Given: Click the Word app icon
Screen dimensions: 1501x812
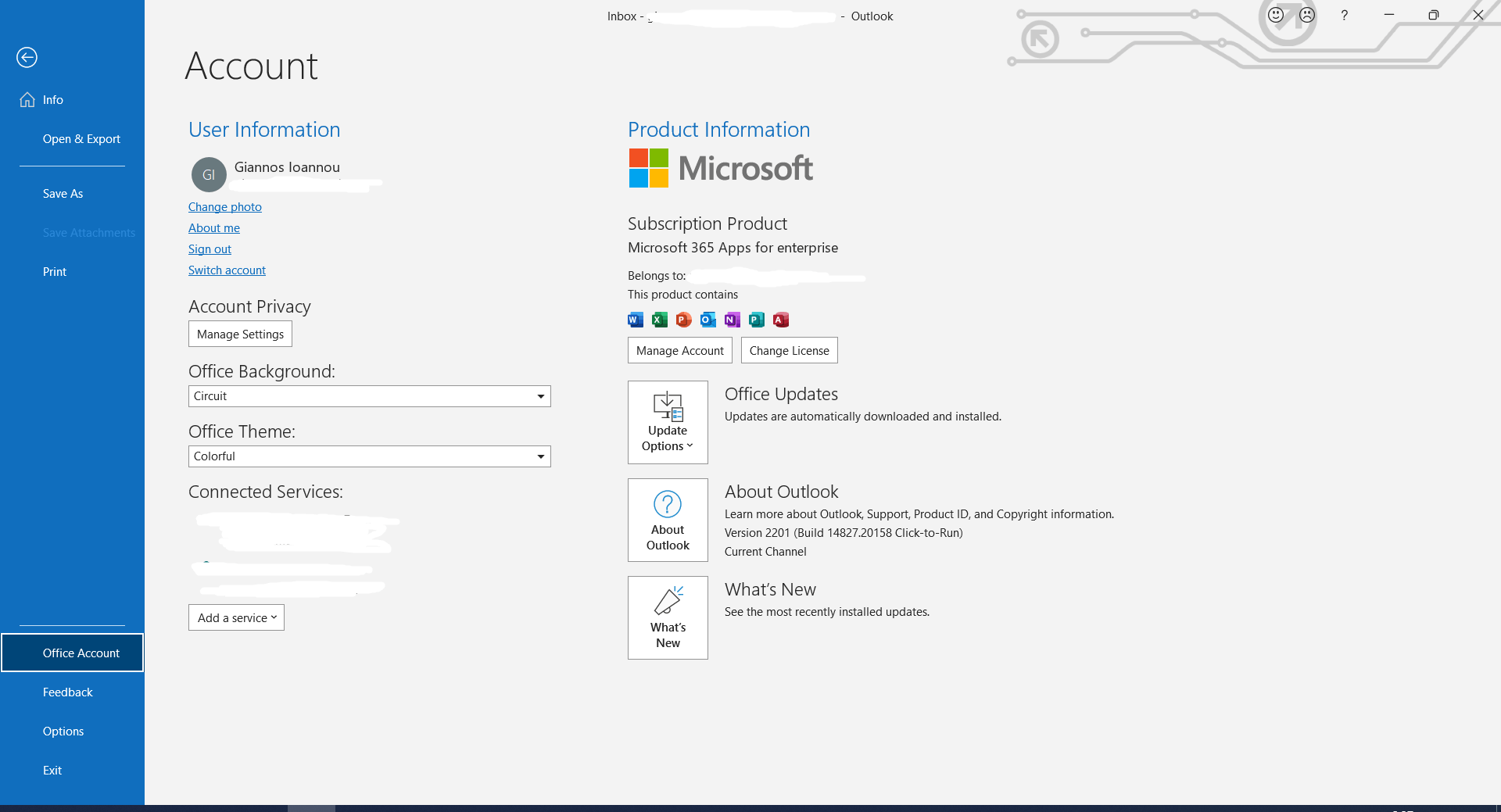Looking at the screenshot, I should (636, 320).
